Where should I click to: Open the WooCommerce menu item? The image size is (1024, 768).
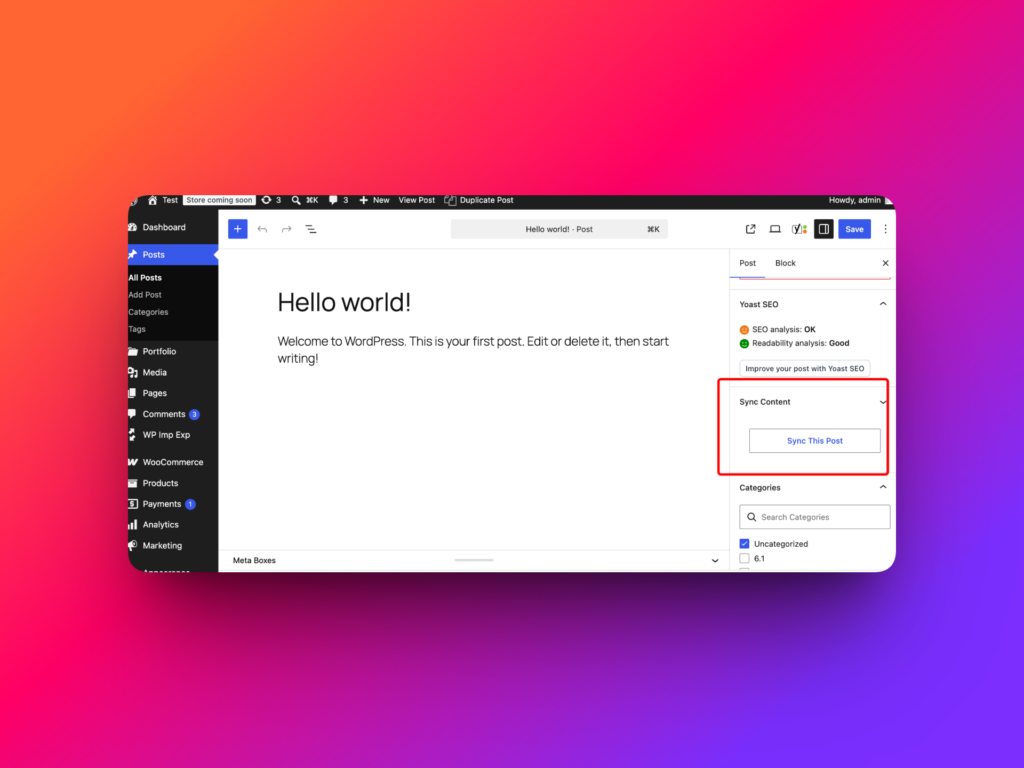(173, 462)
